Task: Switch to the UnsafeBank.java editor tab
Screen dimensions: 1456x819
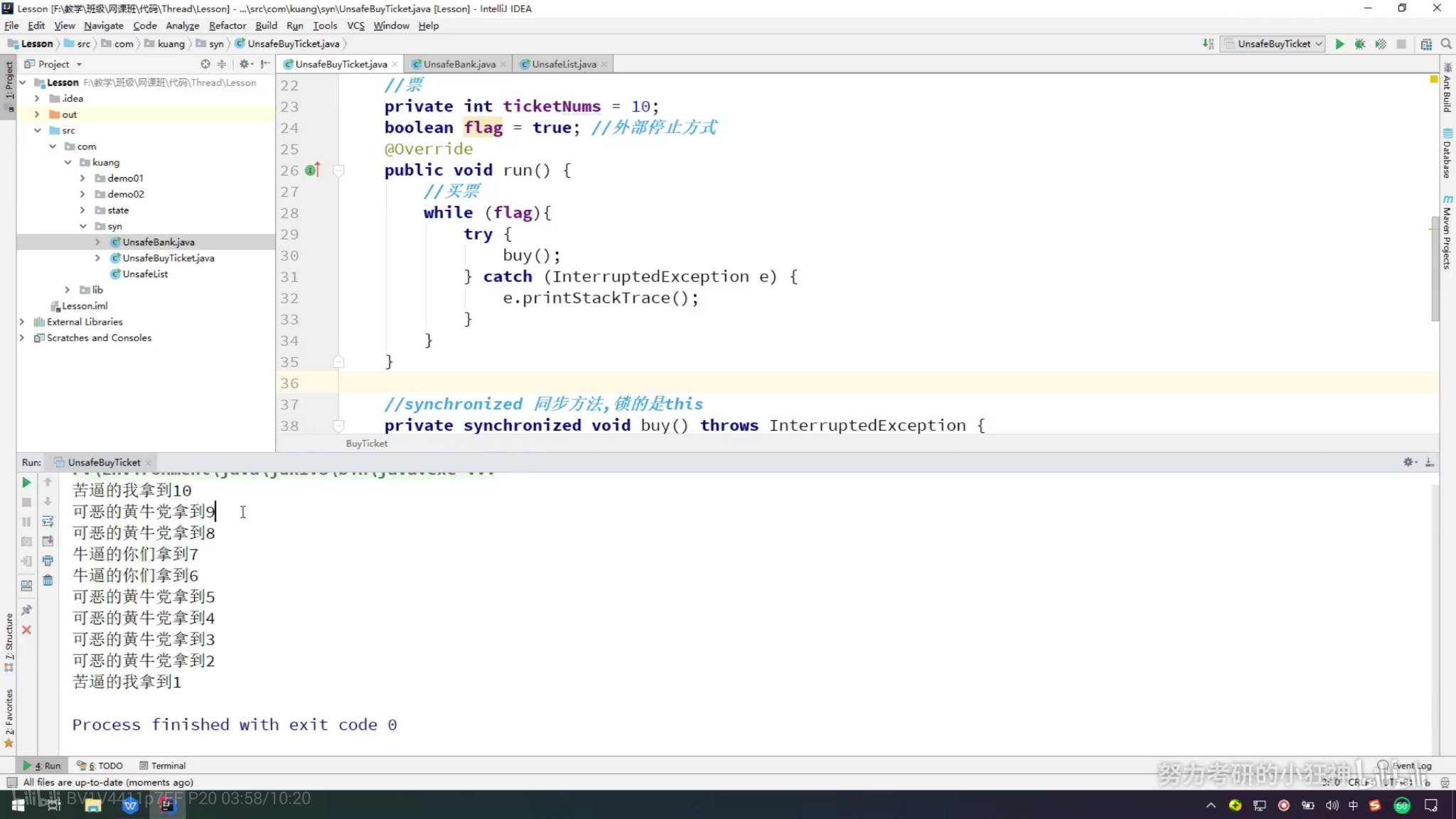Action: pyautogui.click(x=459, y=64)
